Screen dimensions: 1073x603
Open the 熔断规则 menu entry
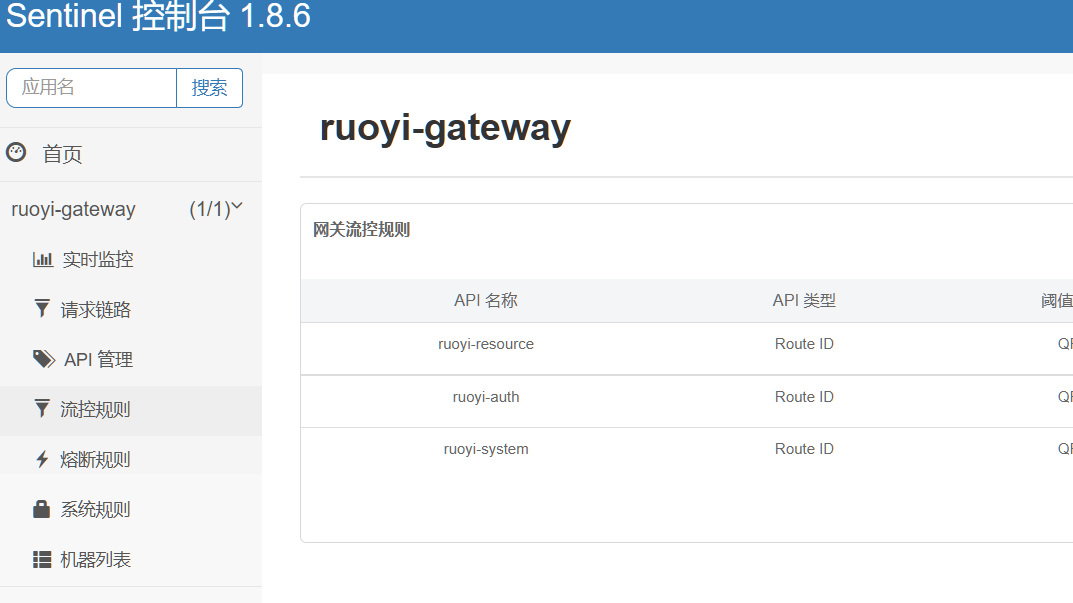click(x=95, y=459)
